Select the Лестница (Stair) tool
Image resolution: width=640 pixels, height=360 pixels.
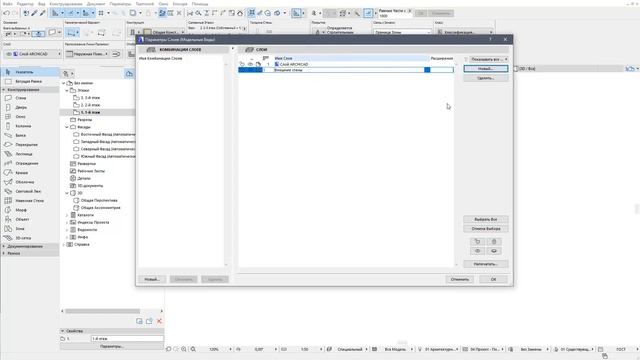30,154
